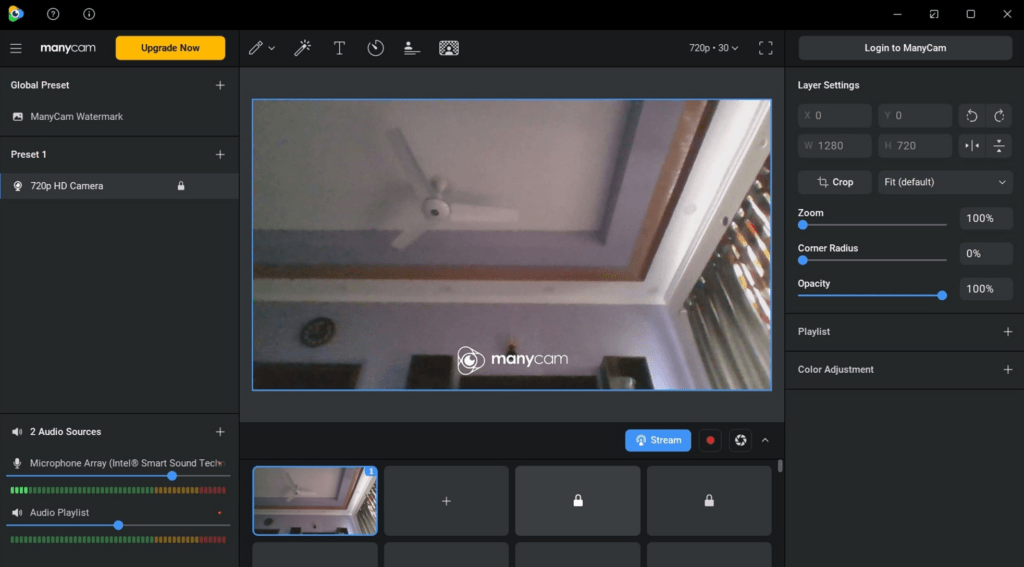Open the hamburger main menu
This screenshot has width=1024, height=567.
click(x=16, y=48)
